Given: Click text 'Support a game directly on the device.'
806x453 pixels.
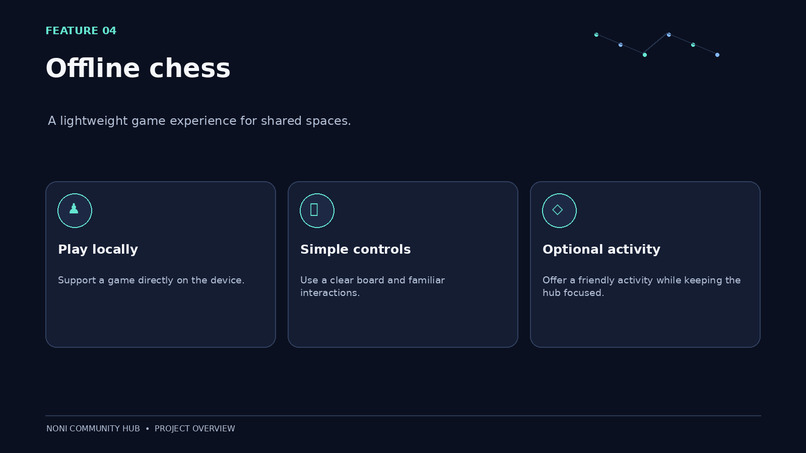Looking at the screenshot, I should click(151, 280).
